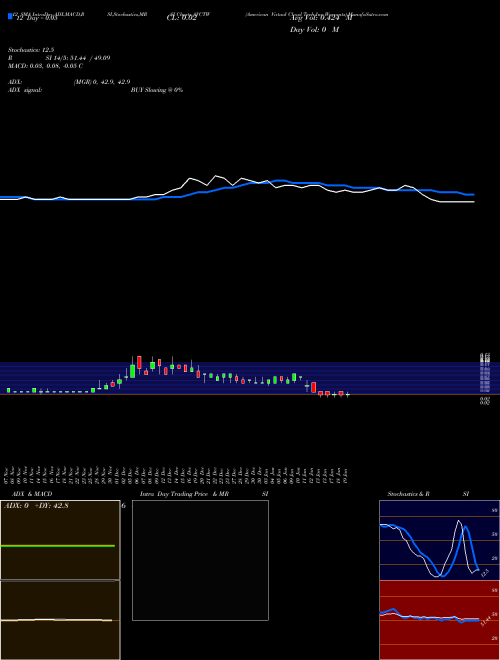This screenshot has height=660, width=500.
Task: Click the 'ADX signal:' label
Action: click(25, 90)
